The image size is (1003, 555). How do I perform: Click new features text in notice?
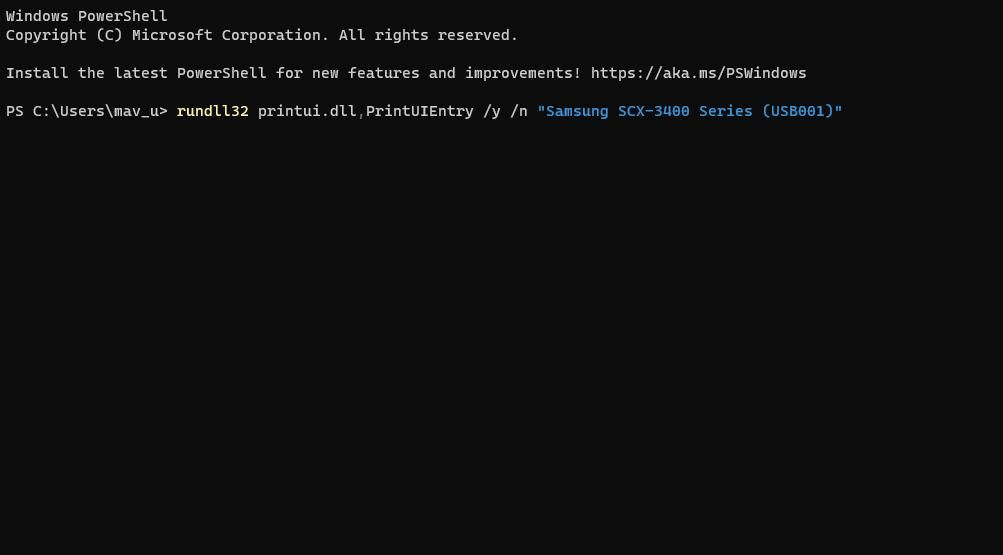(366, 73)
